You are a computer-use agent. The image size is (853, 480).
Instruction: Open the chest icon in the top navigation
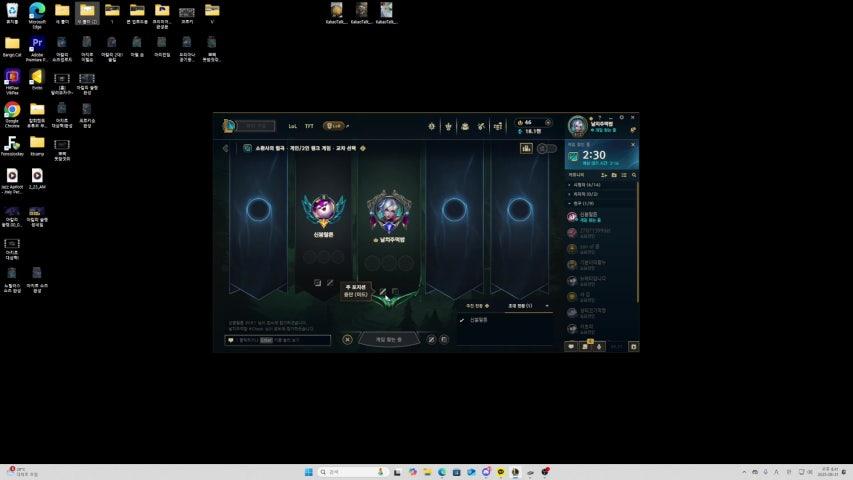click(x=465, y=126)
